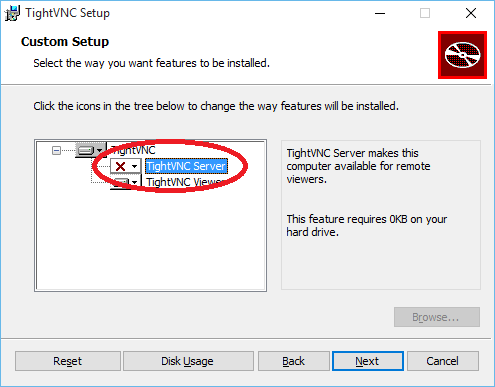Open the TightVNC Server install-option dropdown arrow
This screenshot has height=387, width=495.
point(134,166)
